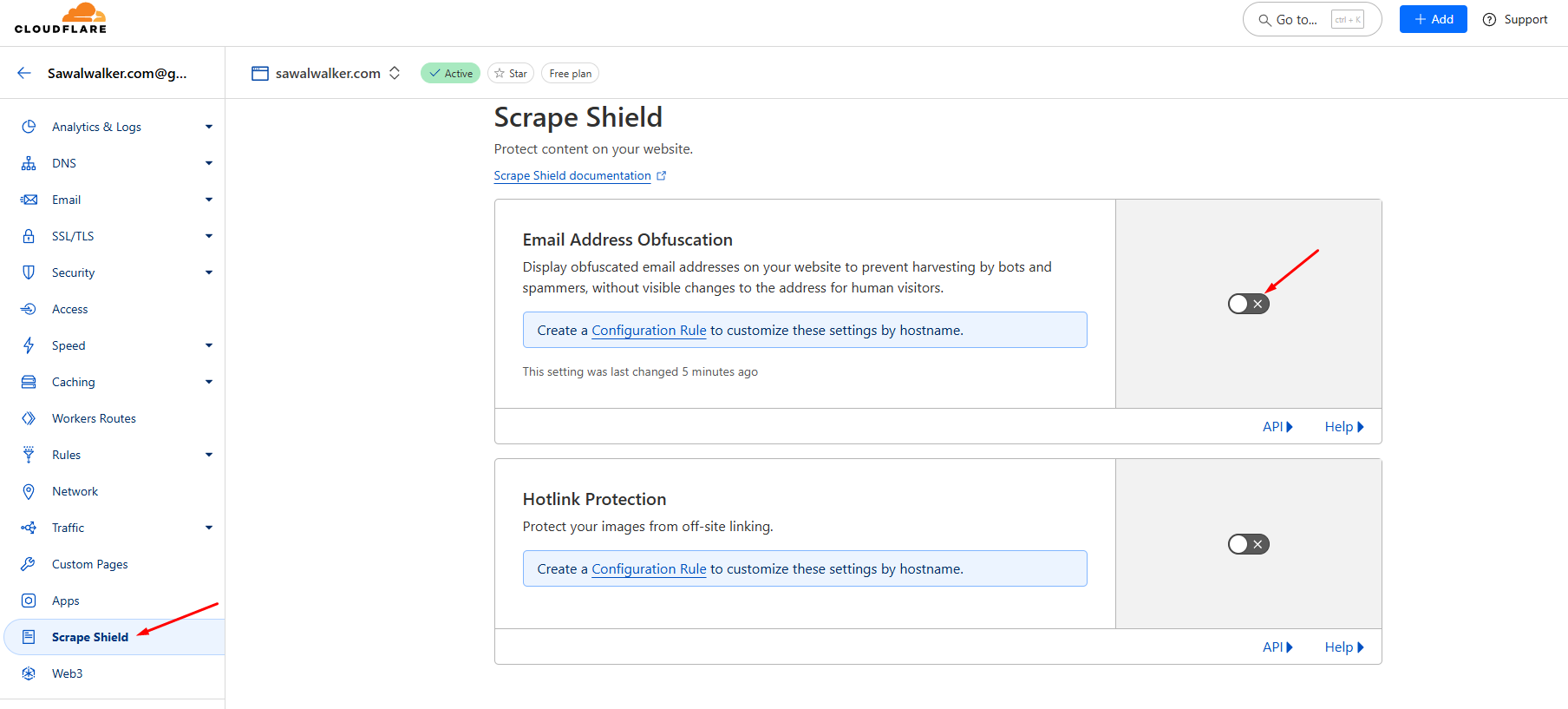The width and height of the screenshot is (1568, 709).
Task: Click the Traffic routing icon
Action: click(x=29, y=528)
